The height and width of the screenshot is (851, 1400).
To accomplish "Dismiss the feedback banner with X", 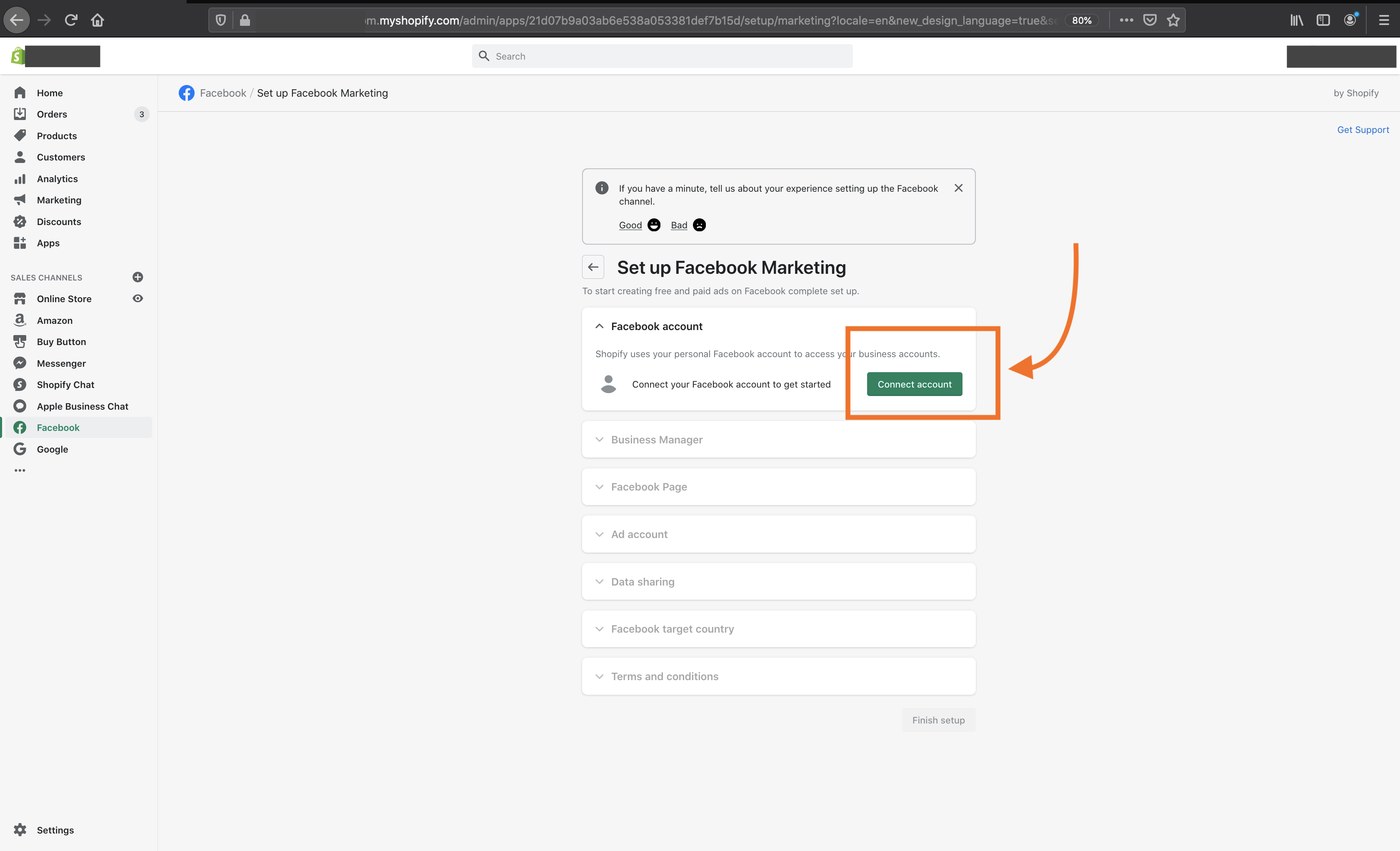I will pyautogui.click(x=958, y=188).
